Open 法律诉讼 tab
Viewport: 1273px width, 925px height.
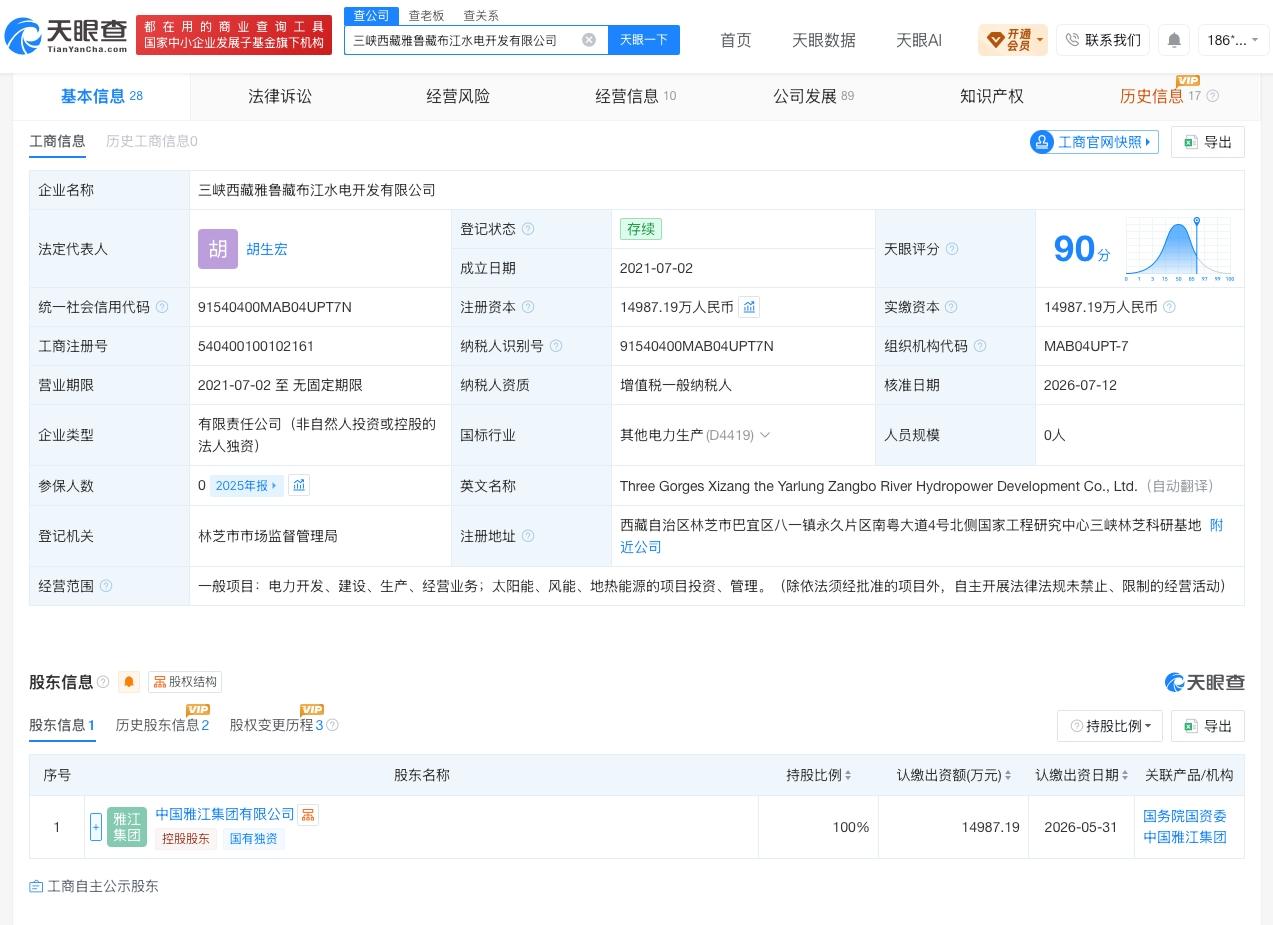click(280, 96)
